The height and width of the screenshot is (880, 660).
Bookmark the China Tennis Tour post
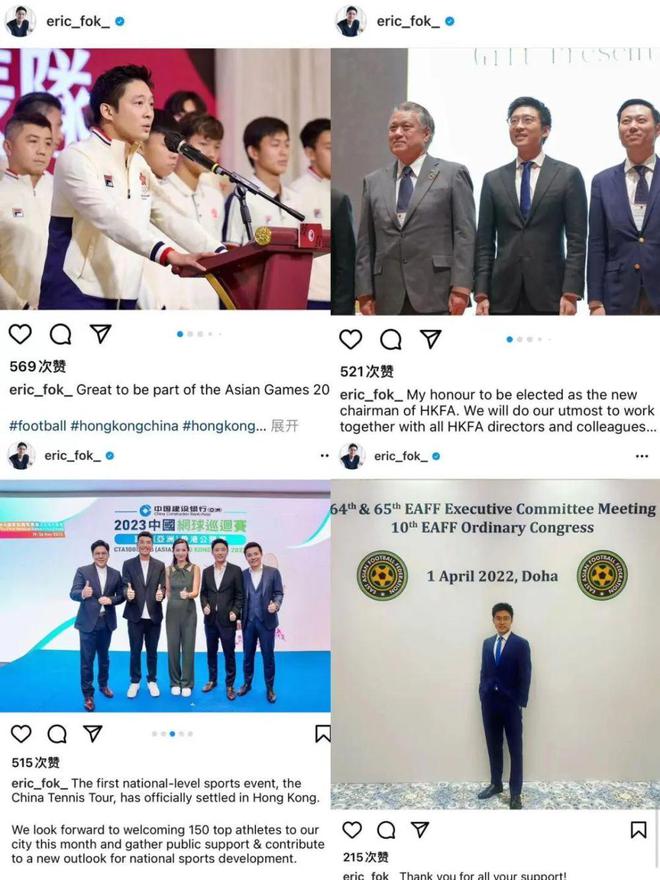pyautogui.click(x=323, y=734)
